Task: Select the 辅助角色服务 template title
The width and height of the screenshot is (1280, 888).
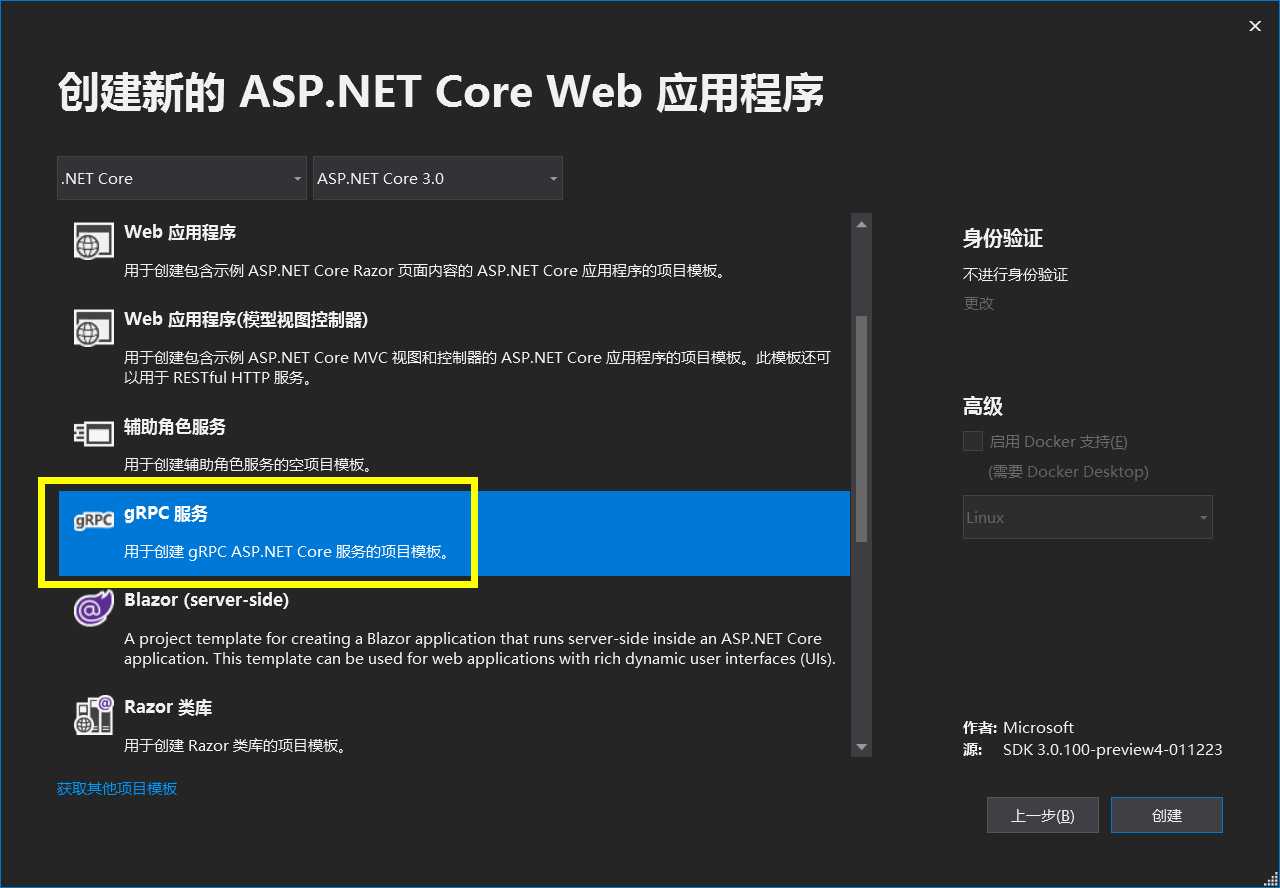Action: coord(175,426)
